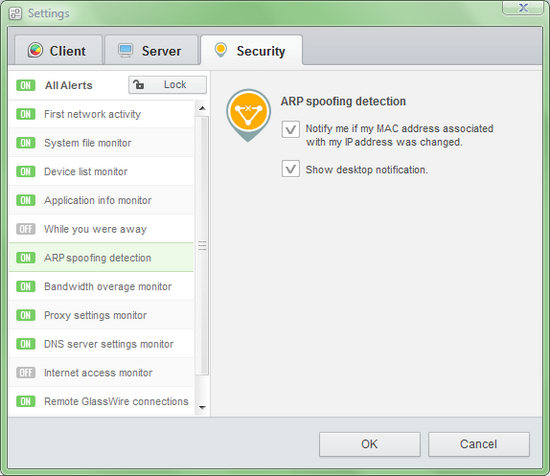Image resolution: width=550 pixels, height=476 pixels.
Task: Click the padlock icon on Lock button
Action: point(139,85)
